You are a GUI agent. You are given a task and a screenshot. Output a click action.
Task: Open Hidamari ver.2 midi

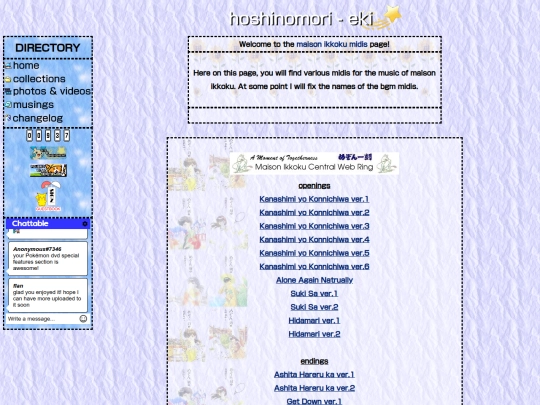point(314,334)
